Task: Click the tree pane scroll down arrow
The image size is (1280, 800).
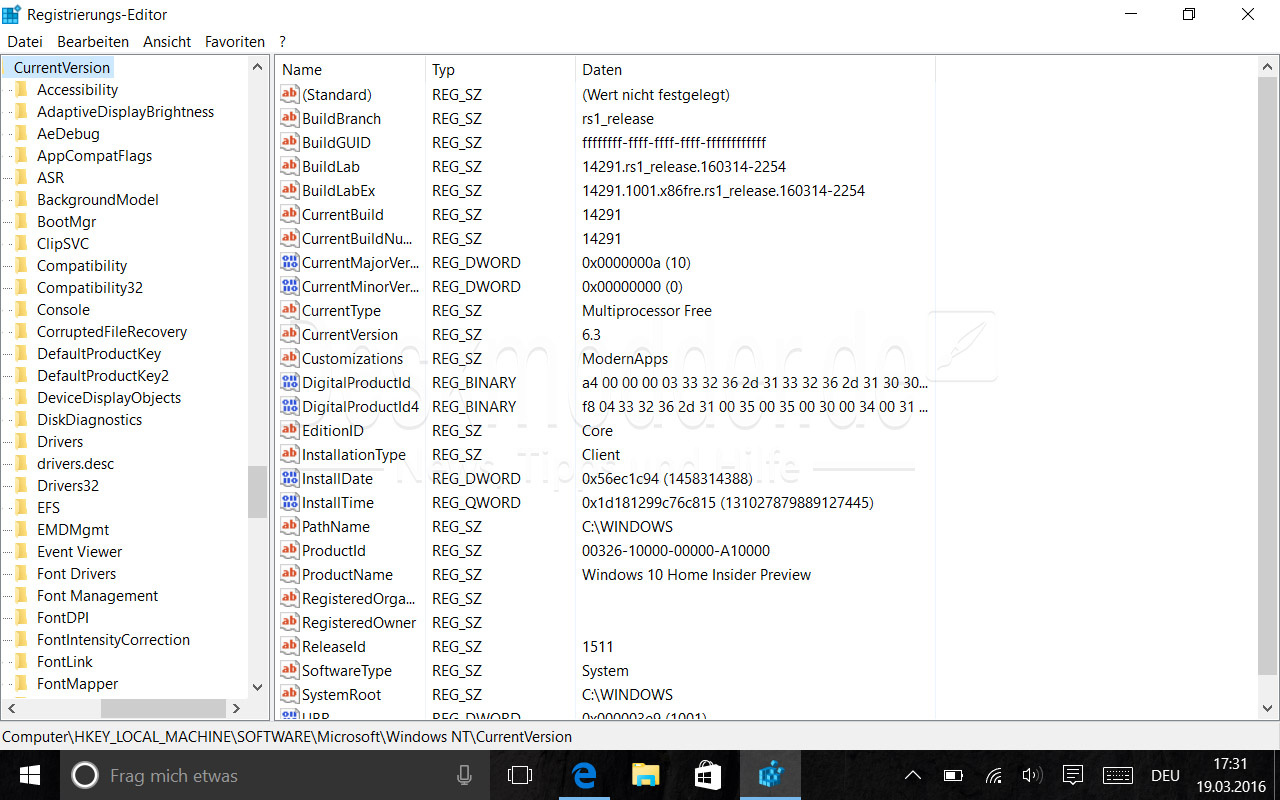Action: (x=258, y=689)
